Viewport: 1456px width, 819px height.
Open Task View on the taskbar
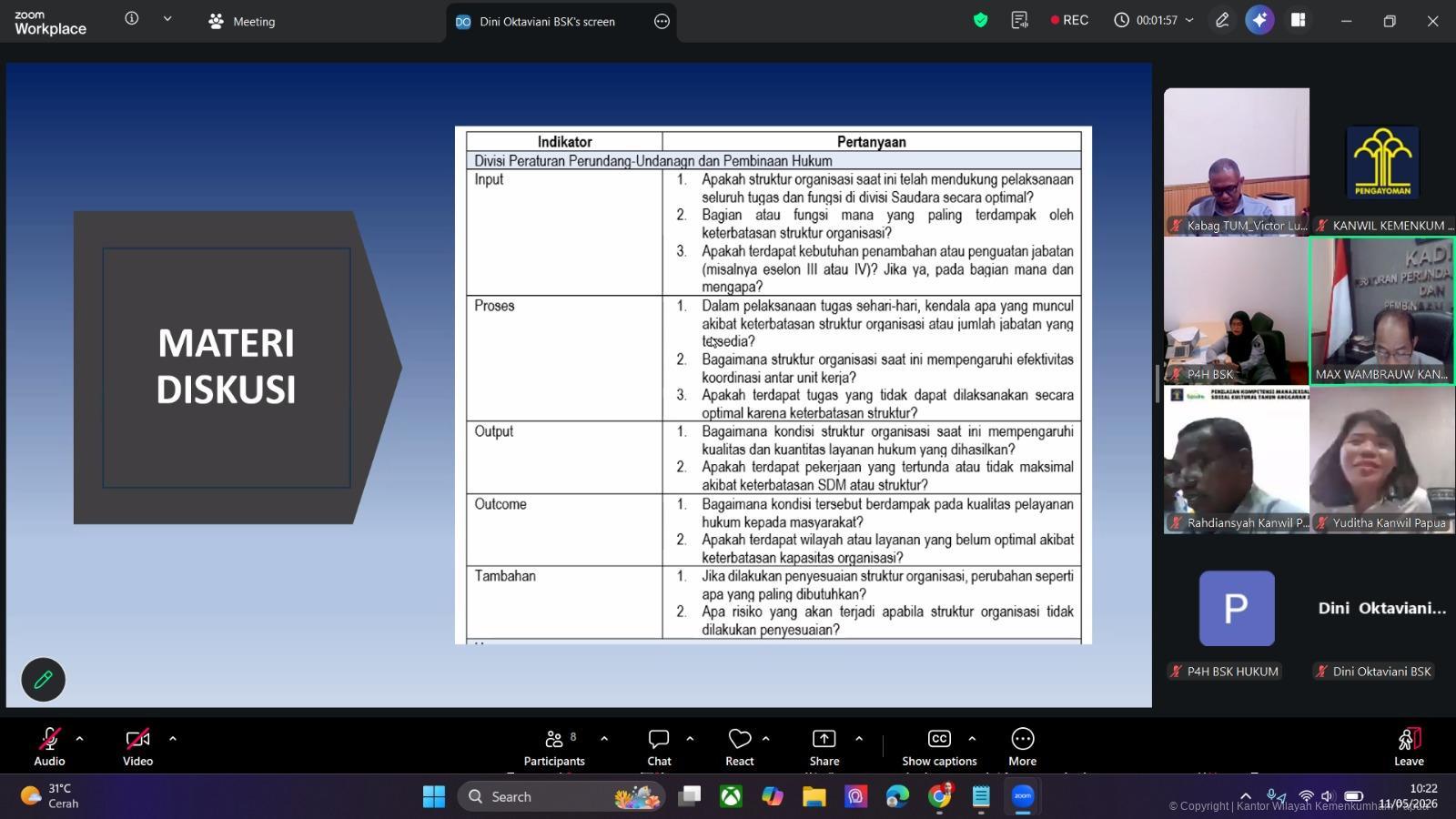(690, 796)
